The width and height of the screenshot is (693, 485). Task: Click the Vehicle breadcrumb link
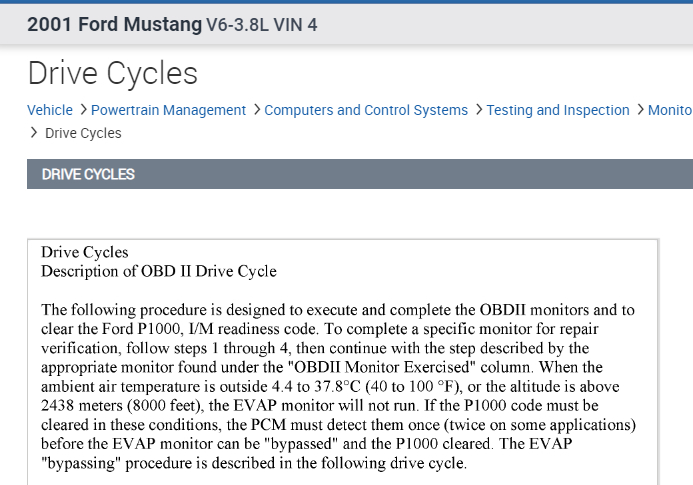coord(49,110)
